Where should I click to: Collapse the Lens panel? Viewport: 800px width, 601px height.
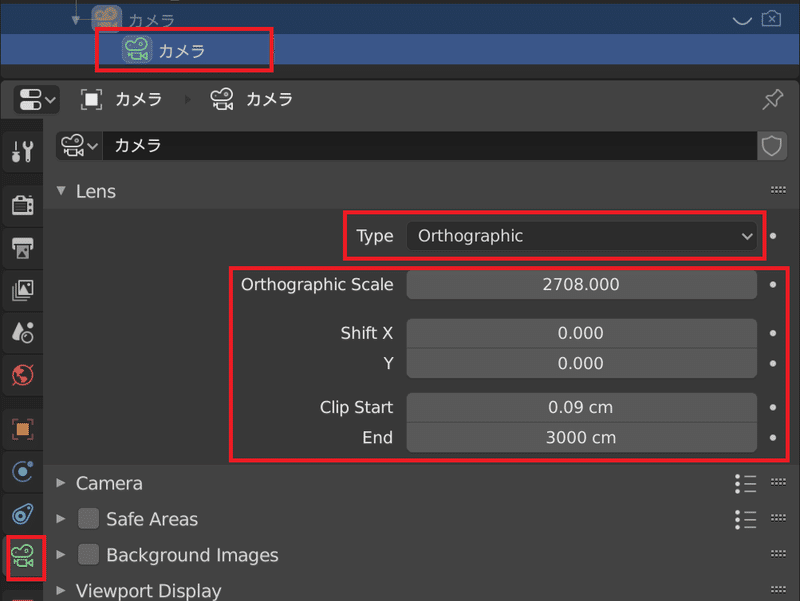pyautogui.click(x=61, y=191)
